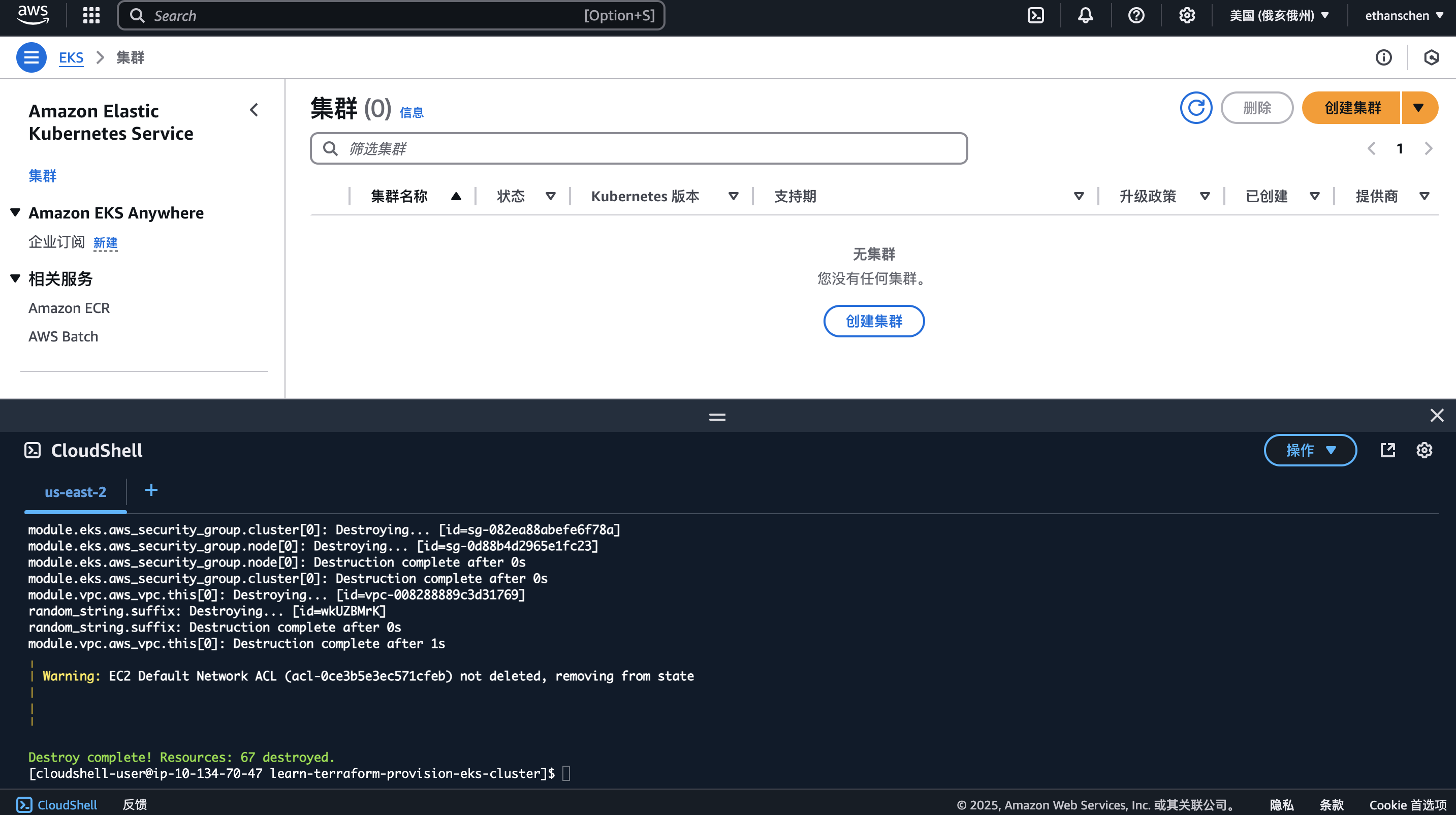Open the 状态 column filter dropdown
1456x815 pixels.
point(551,196)
